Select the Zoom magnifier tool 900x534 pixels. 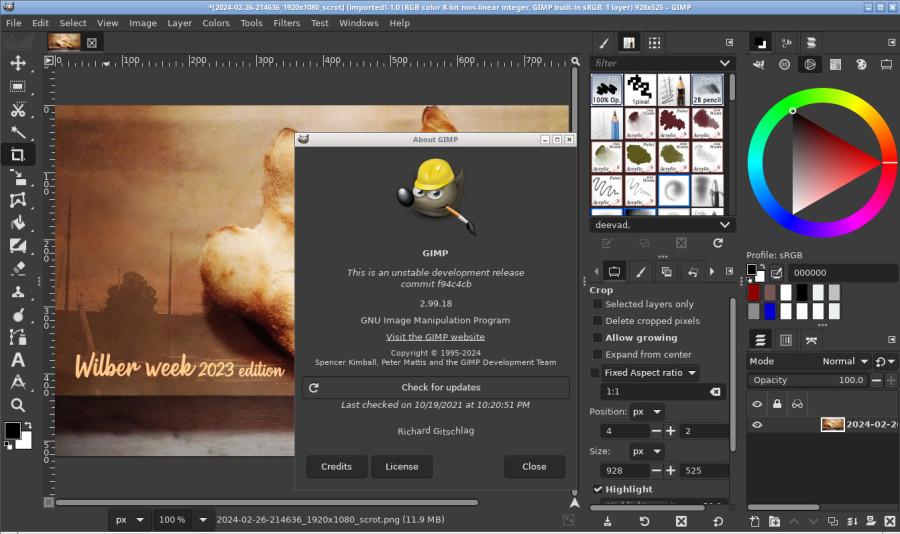point(18,405)
